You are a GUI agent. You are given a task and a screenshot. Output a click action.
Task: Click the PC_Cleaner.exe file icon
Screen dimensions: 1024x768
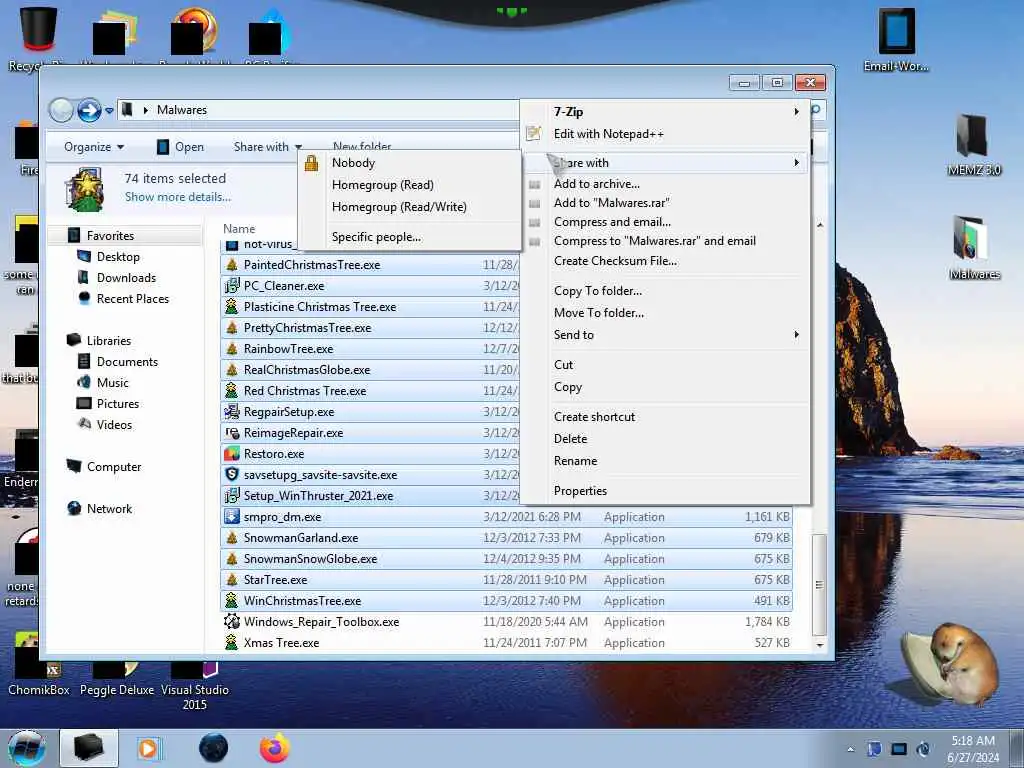[231, 285]
